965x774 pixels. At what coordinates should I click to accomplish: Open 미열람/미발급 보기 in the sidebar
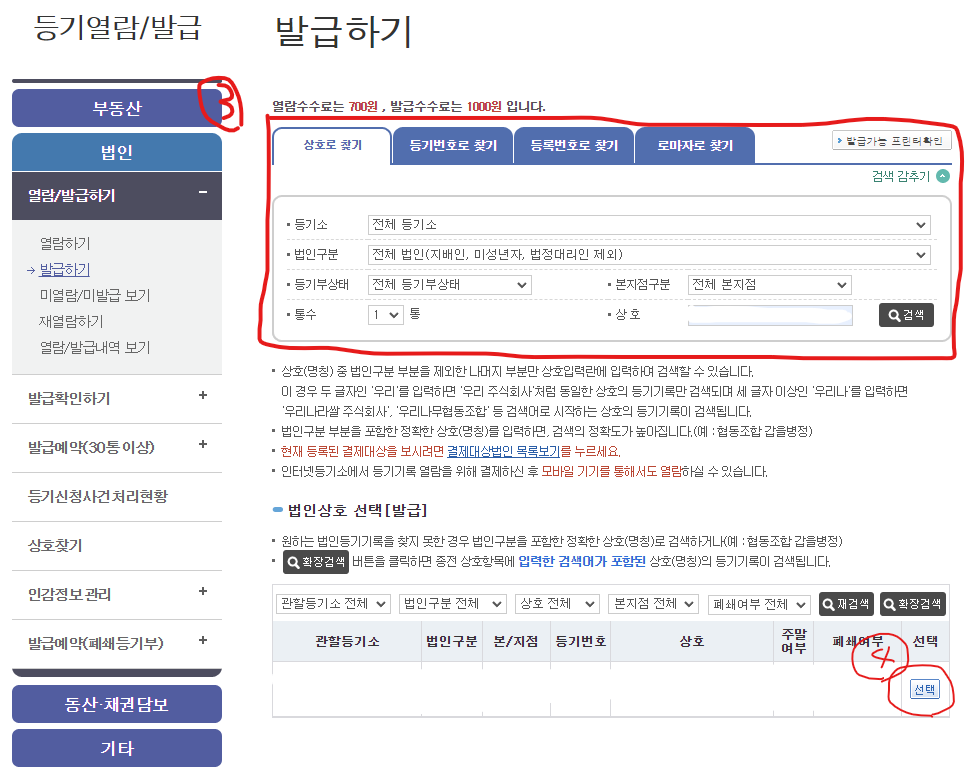tap(95, 295)
